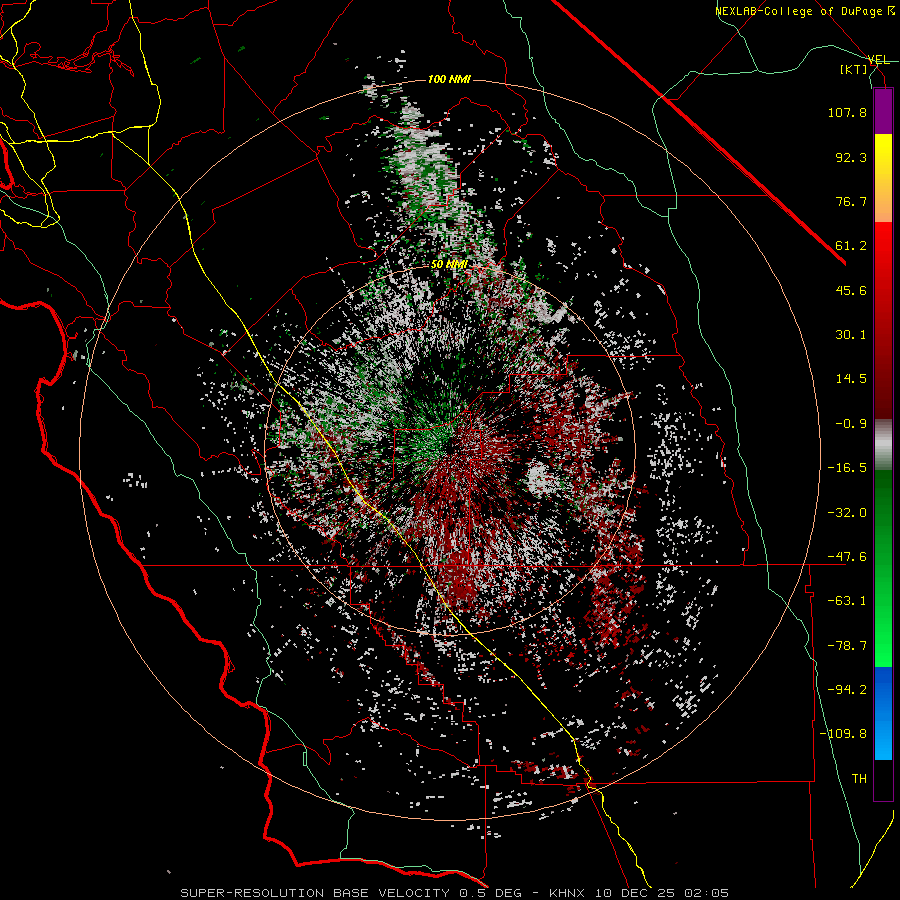Select the -63.1 scale value
The width and height of the screenshot is (900, 900).
[x=847, y=601]
